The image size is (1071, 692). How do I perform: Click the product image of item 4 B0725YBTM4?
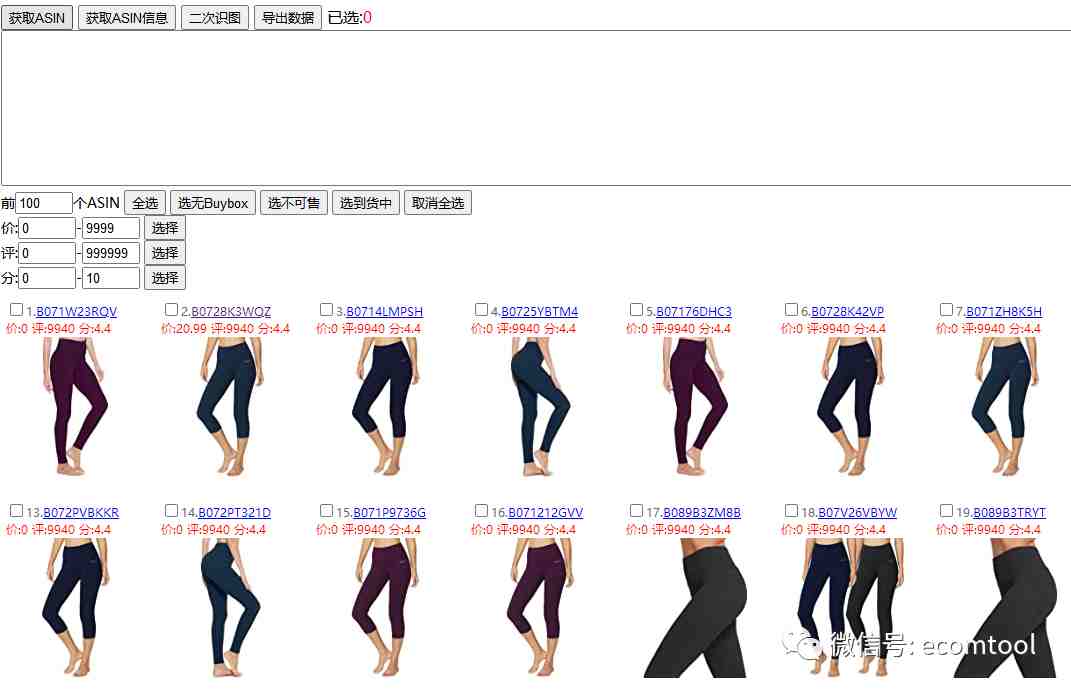[x=541, y=406]
